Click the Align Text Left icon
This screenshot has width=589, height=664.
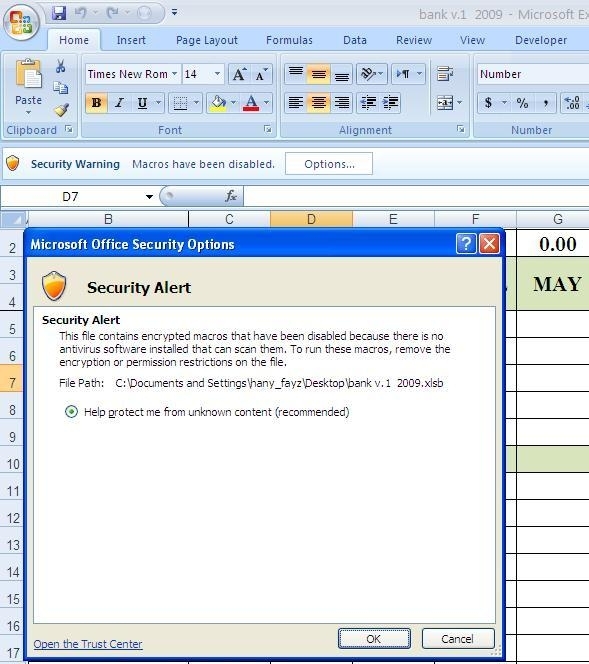click(x=296, y=103)
